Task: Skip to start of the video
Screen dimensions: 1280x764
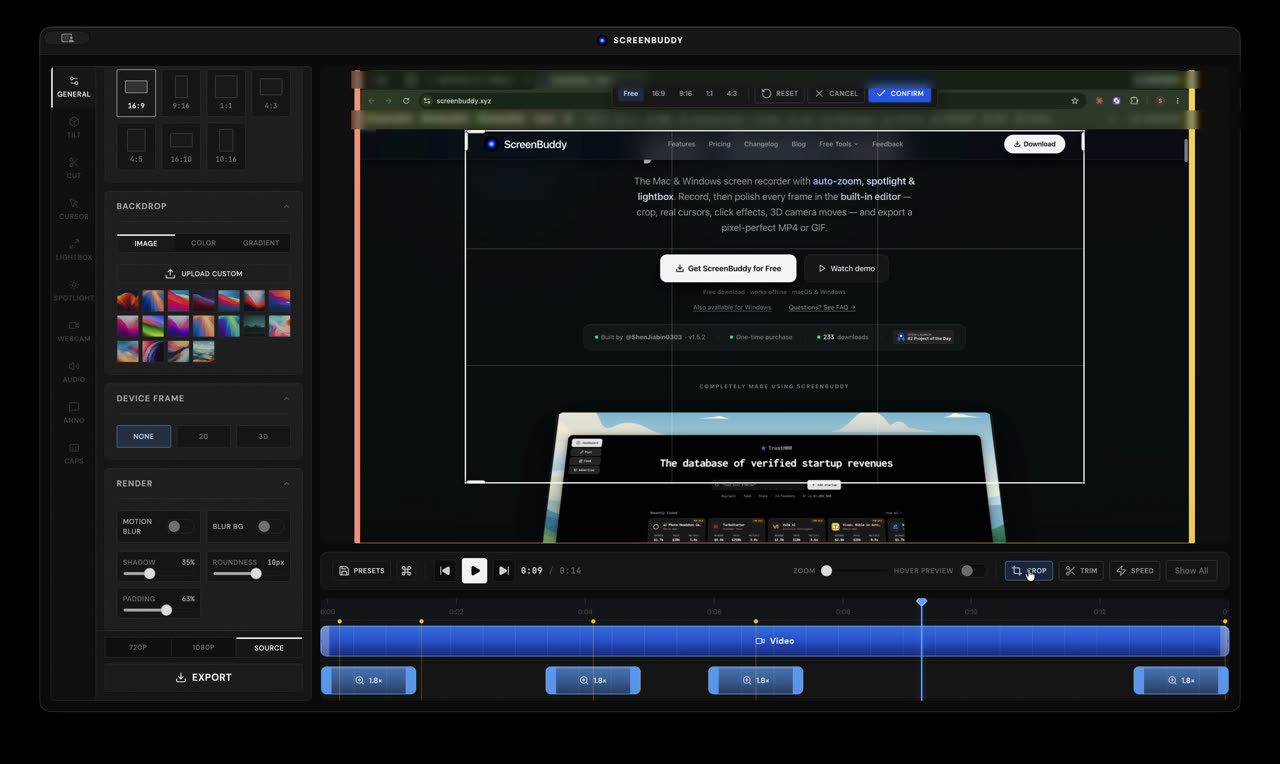Action: [x=445, y=571]
